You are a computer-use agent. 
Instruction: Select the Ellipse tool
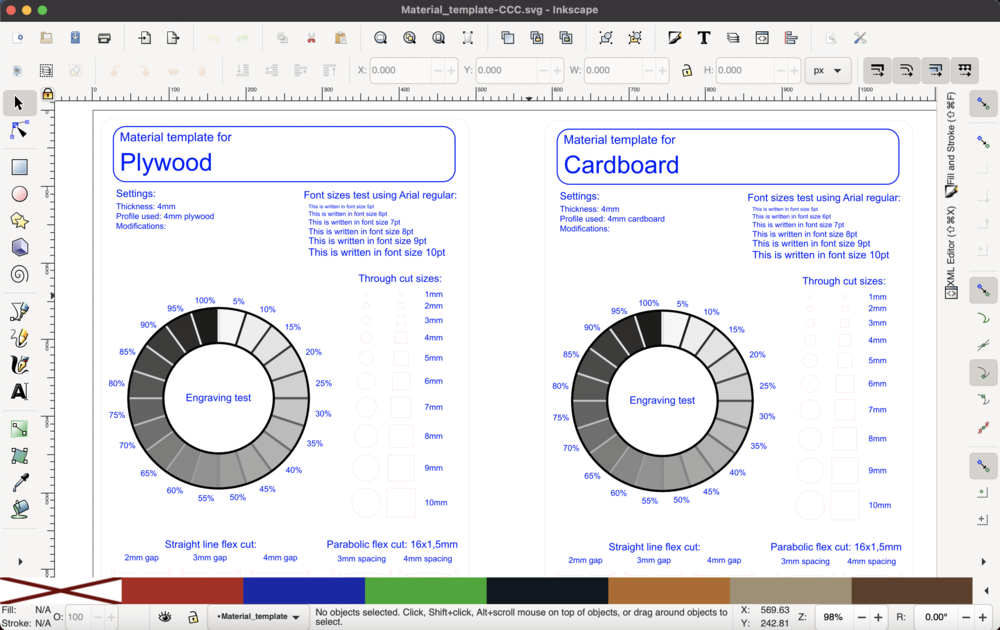coord(19,194)
